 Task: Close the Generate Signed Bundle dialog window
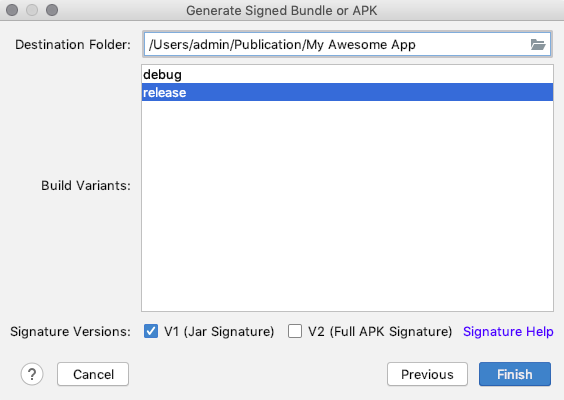pos(12,10)
